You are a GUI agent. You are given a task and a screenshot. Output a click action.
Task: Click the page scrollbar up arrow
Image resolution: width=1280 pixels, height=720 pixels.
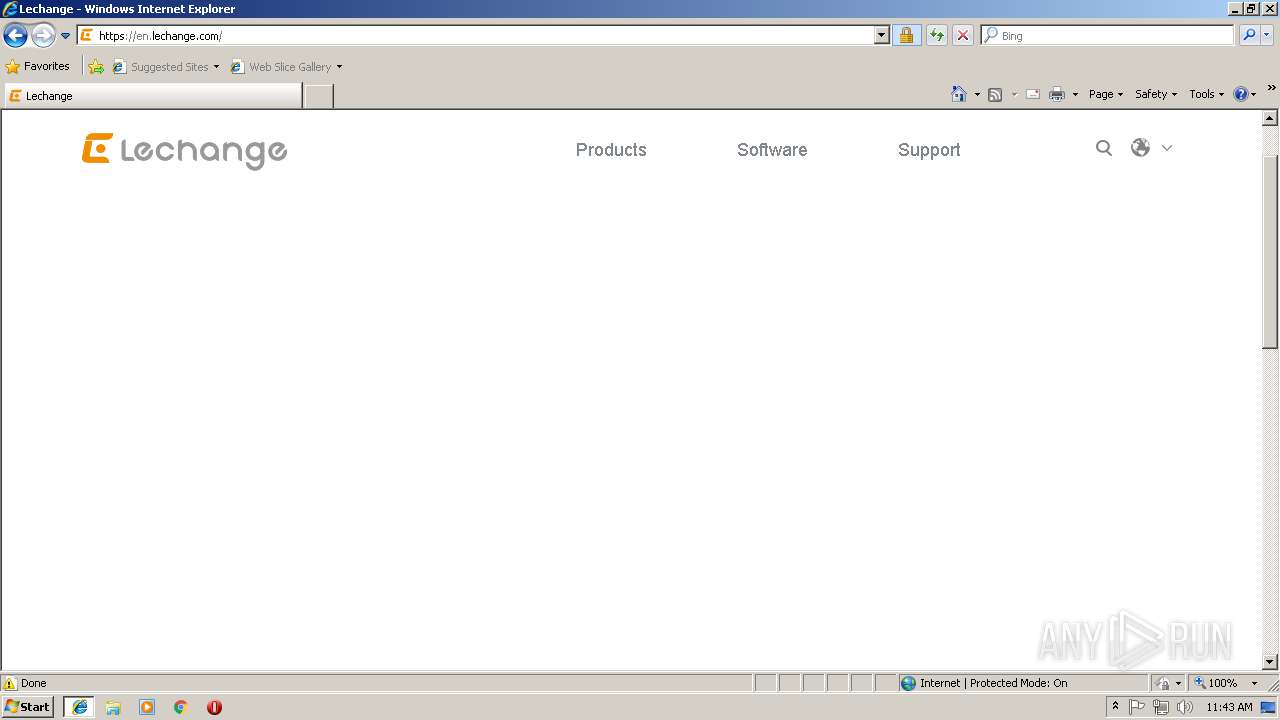(1270, 118)
